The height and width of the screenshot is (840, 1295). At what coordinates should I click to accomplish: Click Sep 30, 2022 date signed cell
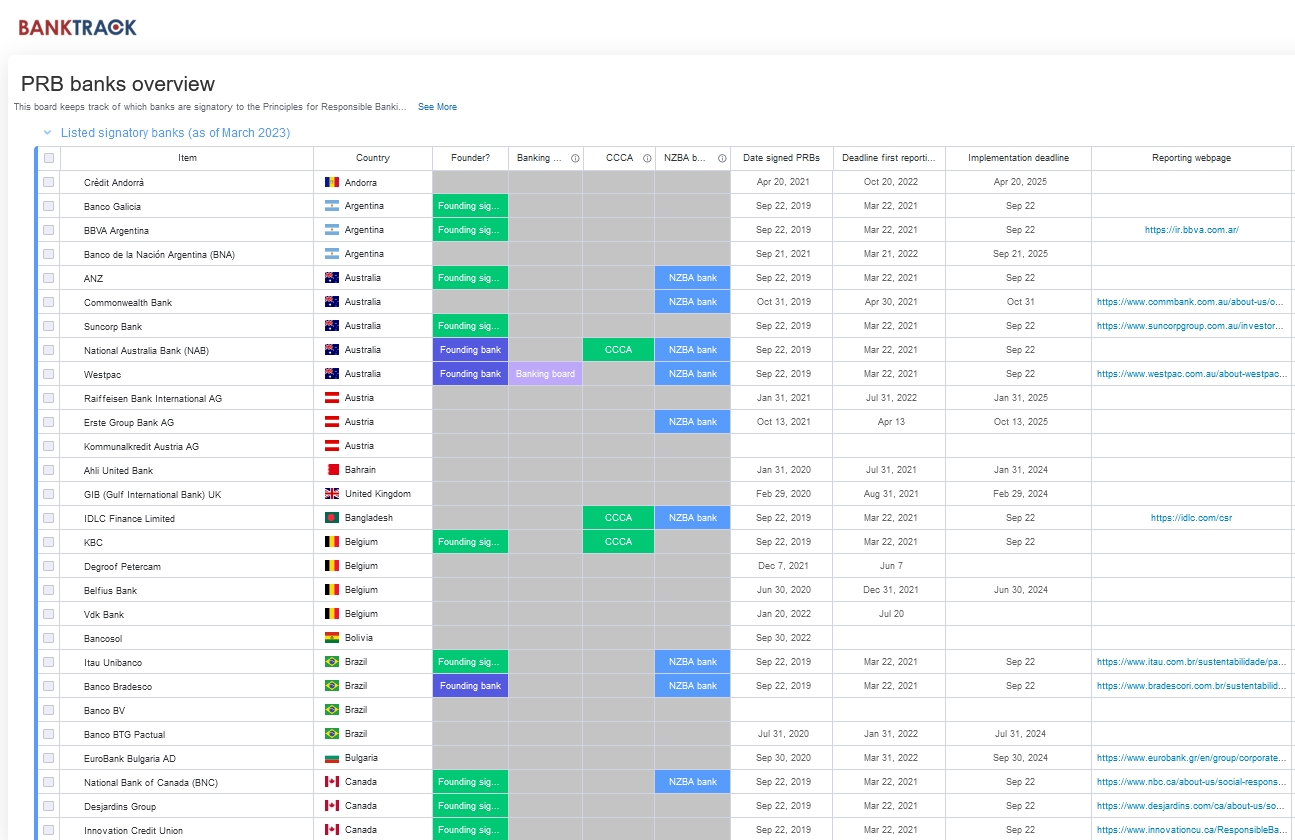[782, 638]
